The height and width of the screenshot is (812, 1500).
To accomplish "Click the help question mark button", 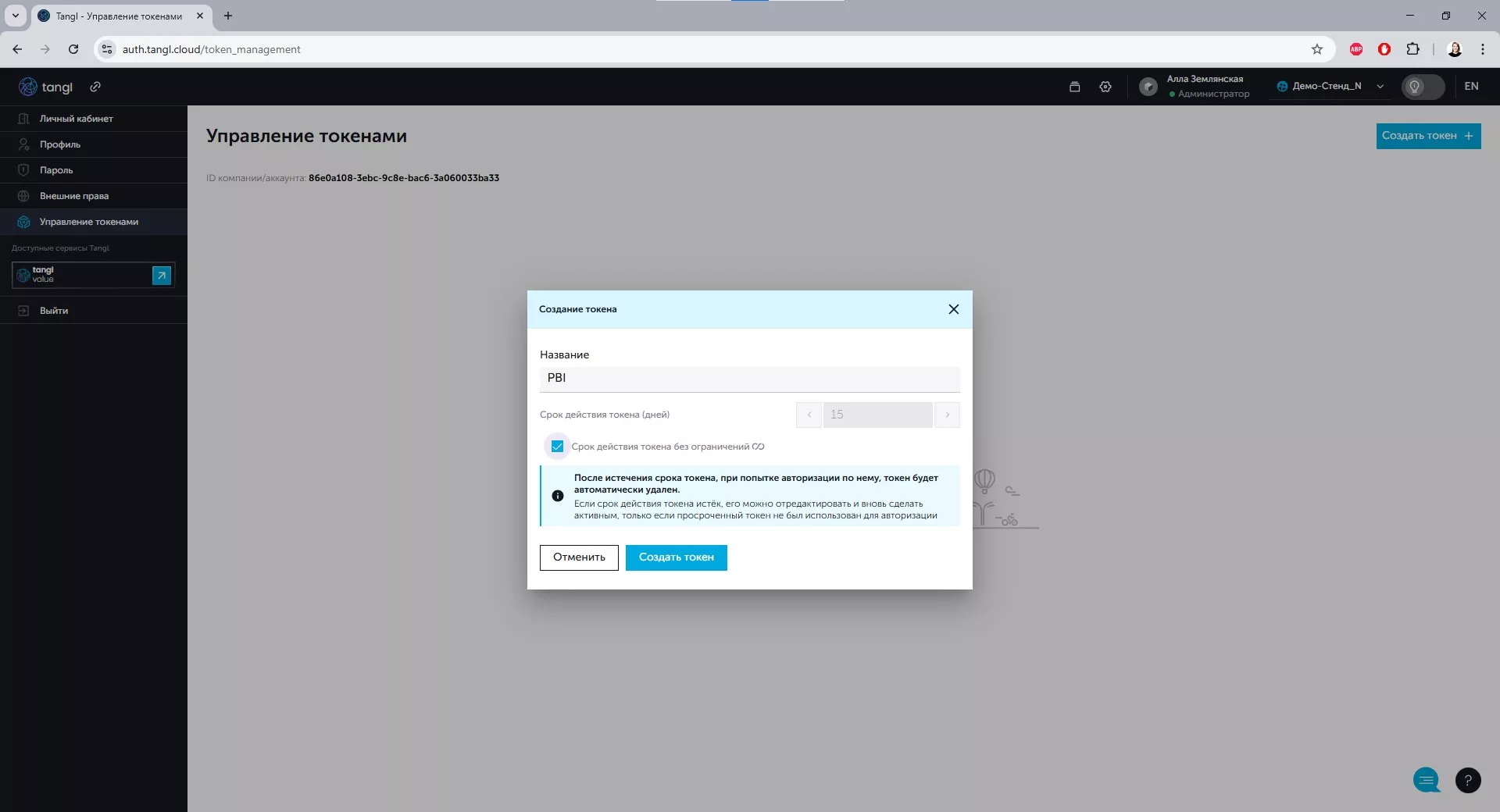I will pos(1468,780).
